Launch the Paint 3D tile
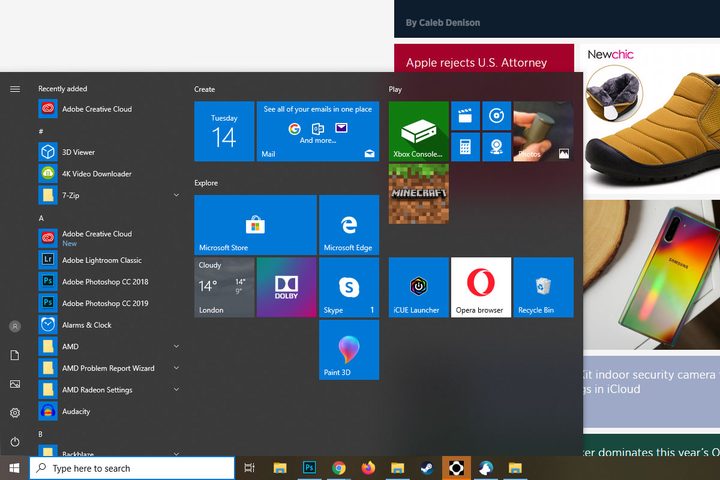 349,350
